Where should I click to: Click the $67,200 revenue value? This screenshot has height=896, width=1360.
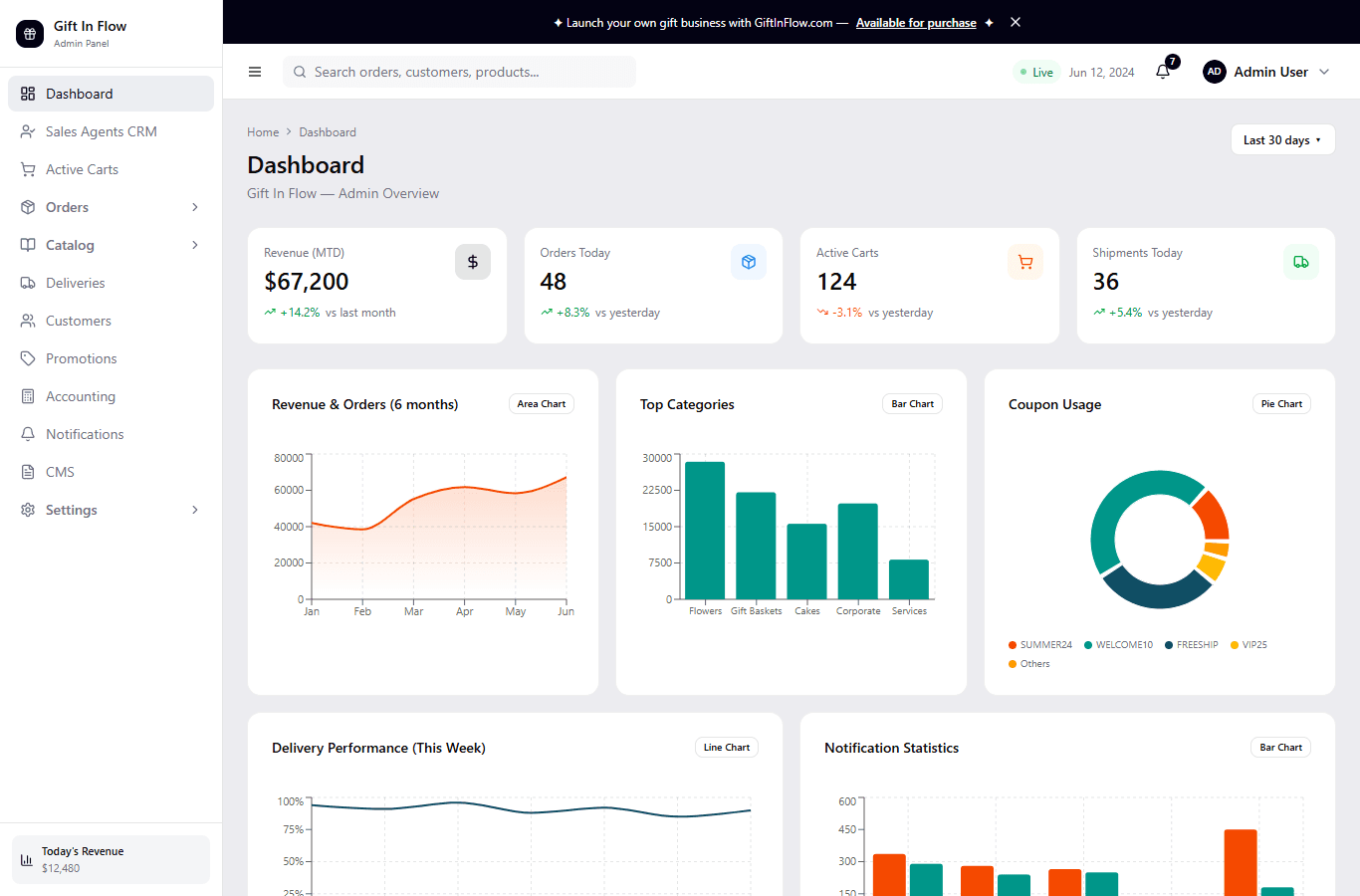pos(306,282)
